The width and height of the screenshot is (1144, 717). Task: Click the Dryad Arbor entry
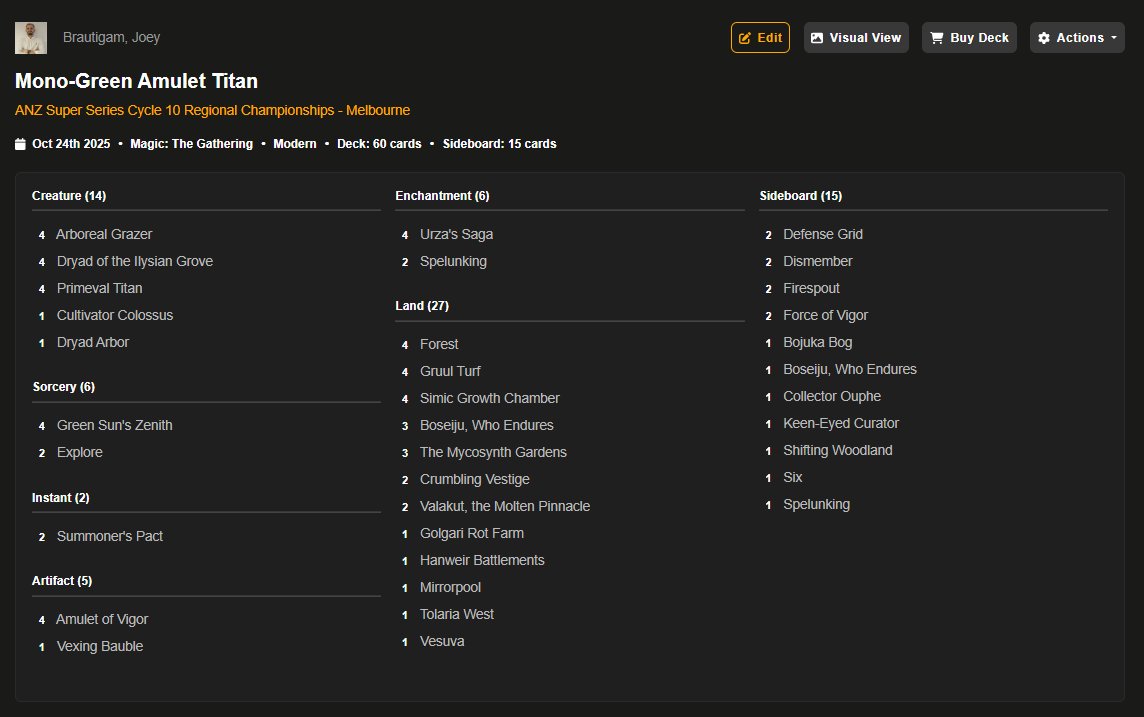click(x=93, y=342)
